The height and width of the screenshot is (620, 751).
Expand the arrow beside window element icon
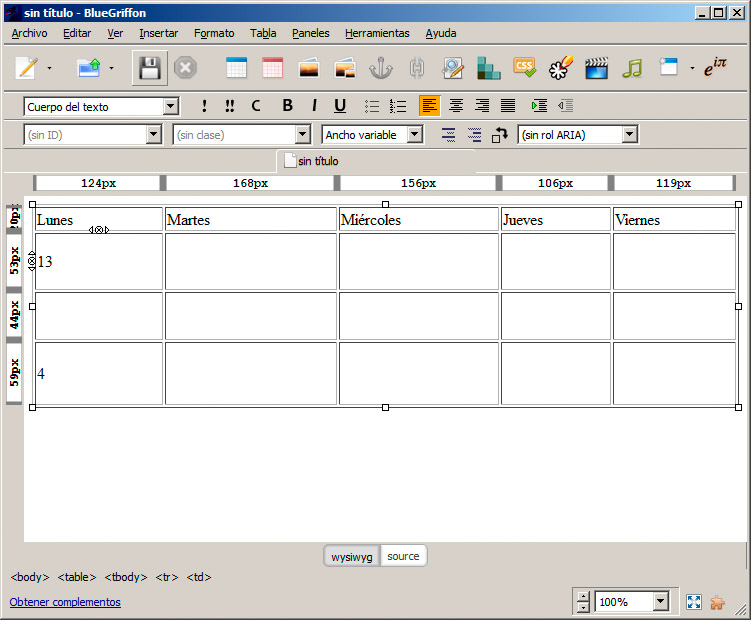[x=692, y=68]
